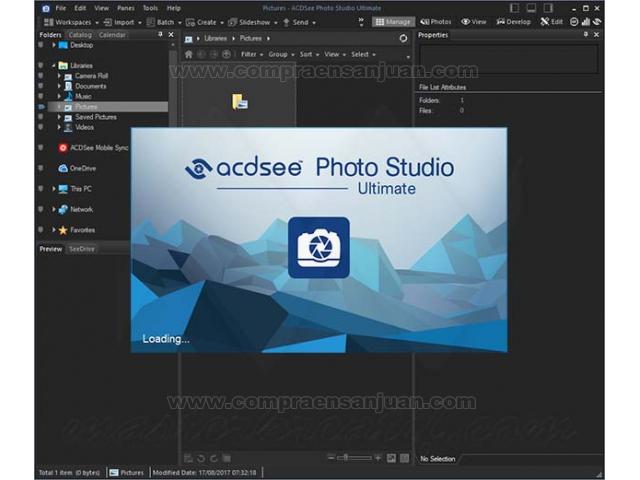
Task: Open the Import dropdown
Action: 122,22
